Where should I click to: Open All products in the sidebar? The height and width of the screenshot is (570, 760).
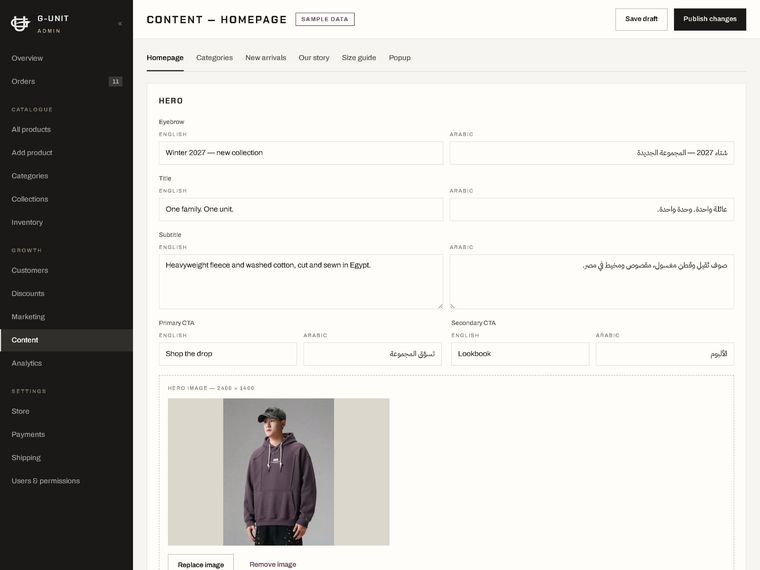tap(66, 129)
